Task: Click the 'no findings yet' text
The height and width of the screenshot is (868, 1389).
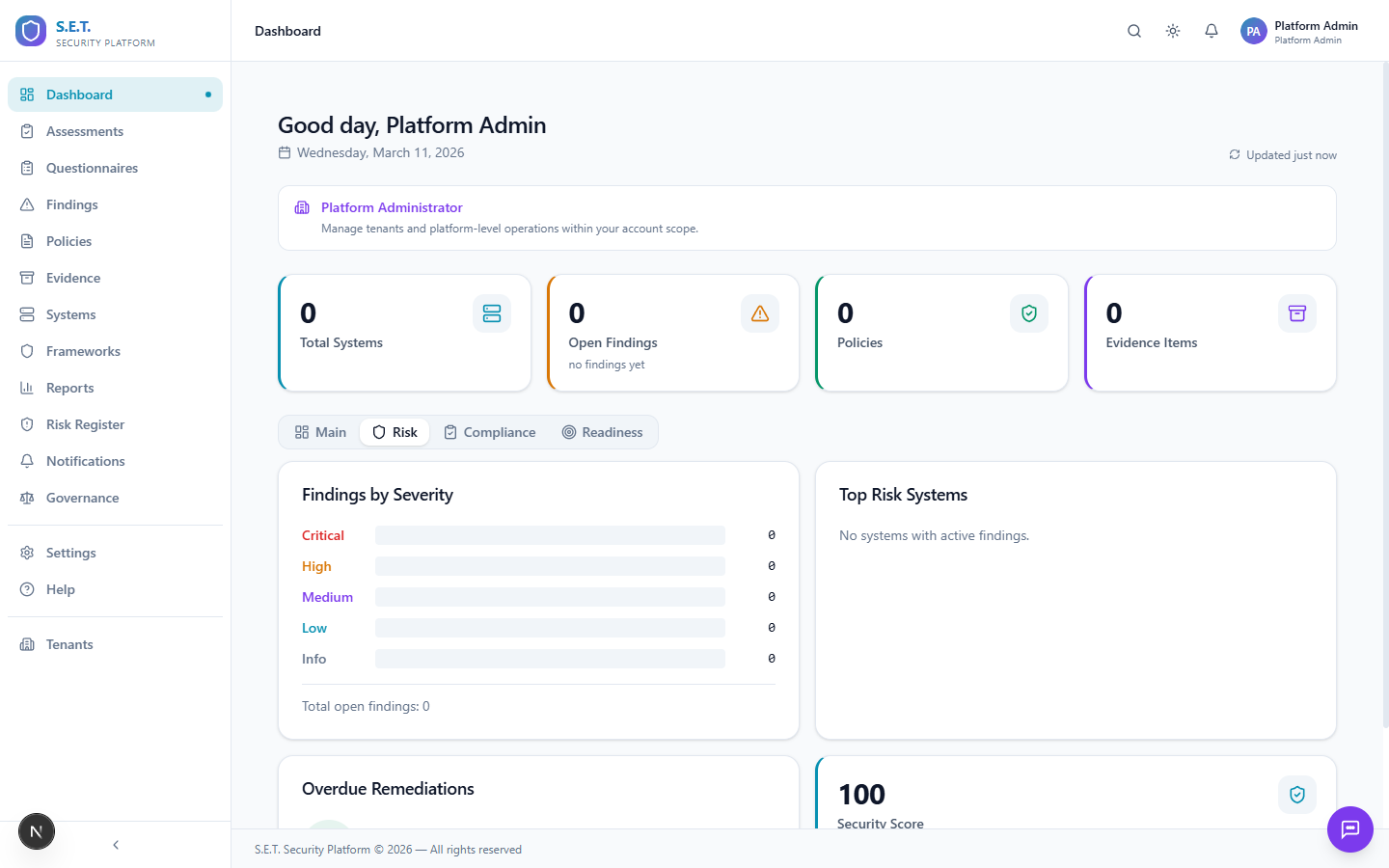Action: (607, 365)
